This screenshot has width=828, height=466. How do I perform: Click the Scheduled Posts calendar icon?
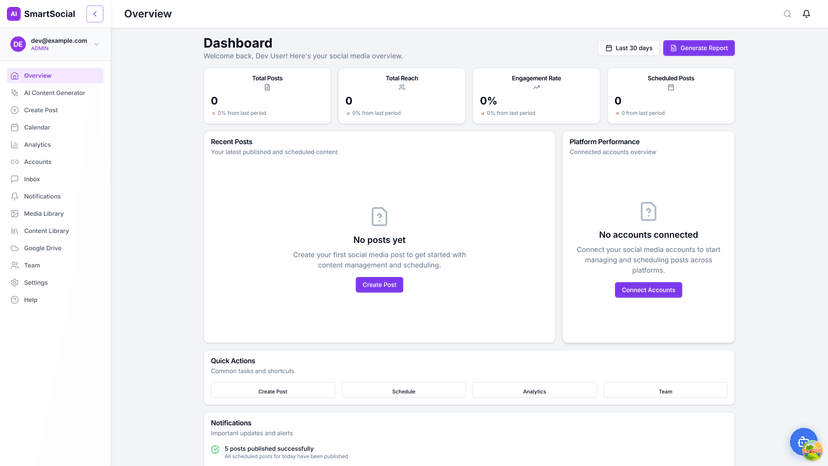pyautogui.click(x=671, y=88)
